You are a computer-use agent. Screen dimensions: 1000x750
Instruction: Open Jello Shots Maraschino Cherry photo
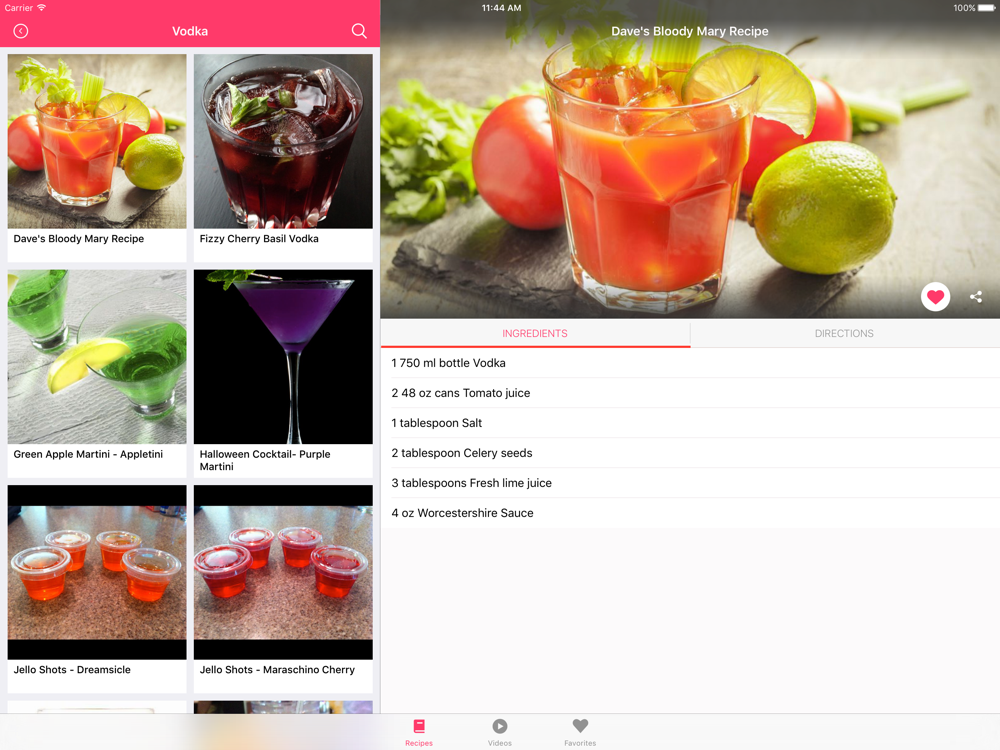click(x=283, y=572)
